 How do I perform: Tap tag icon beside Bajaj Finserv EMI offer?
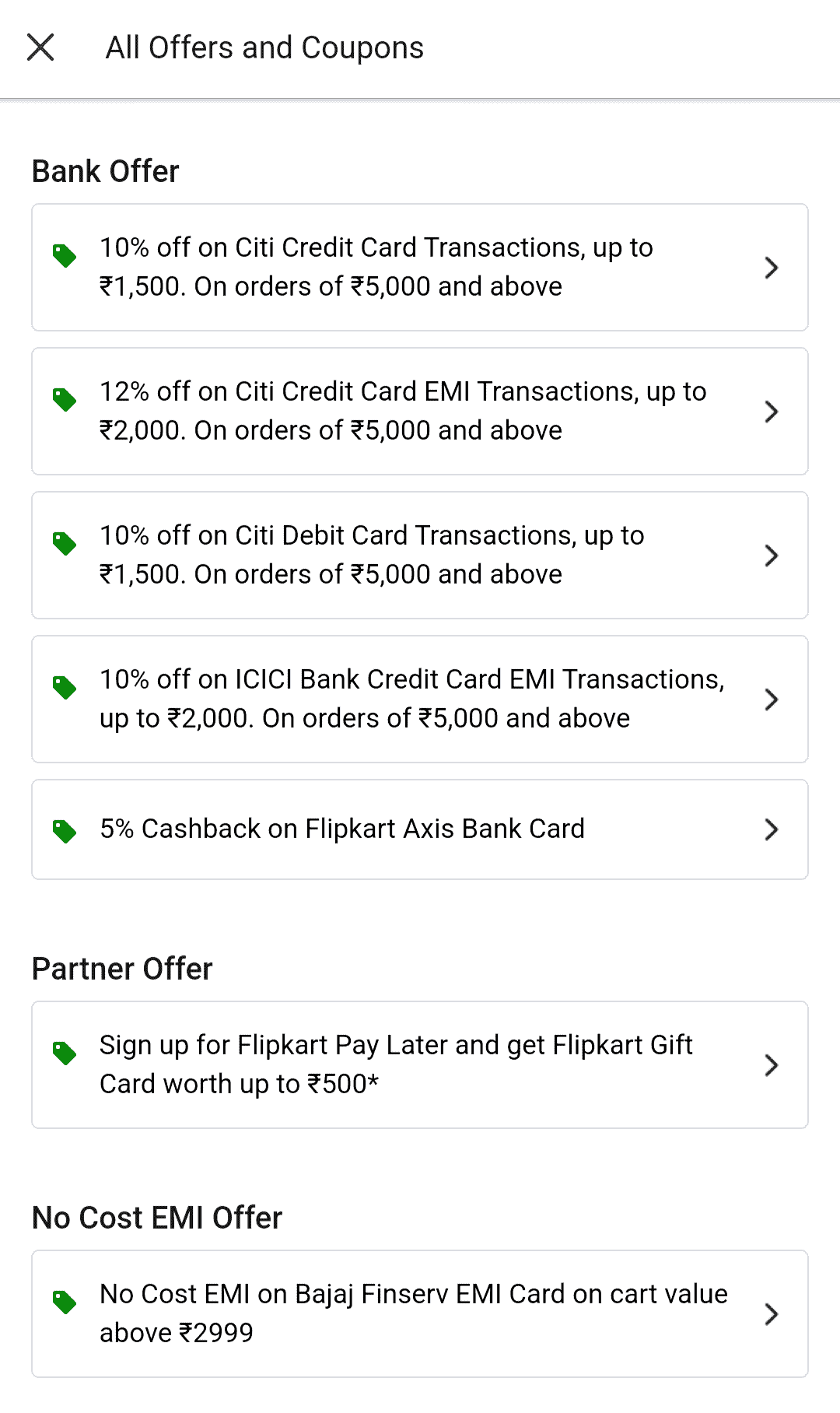point(65,1302)
